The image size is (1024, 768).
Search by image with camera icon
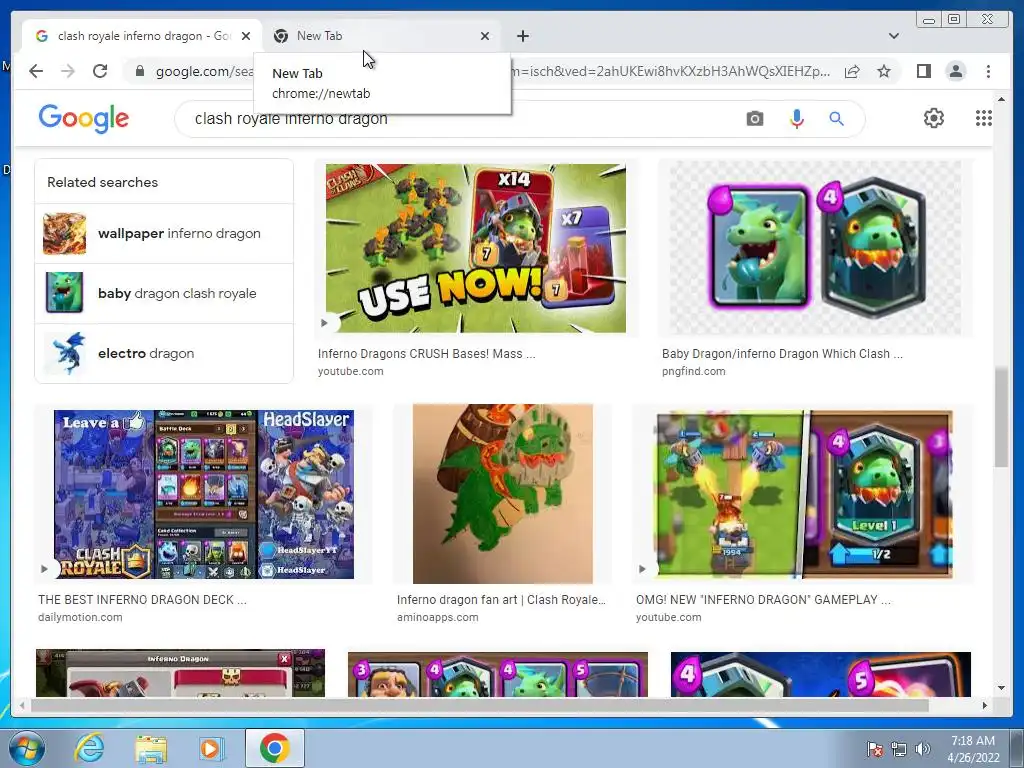[x=754, y=119]
